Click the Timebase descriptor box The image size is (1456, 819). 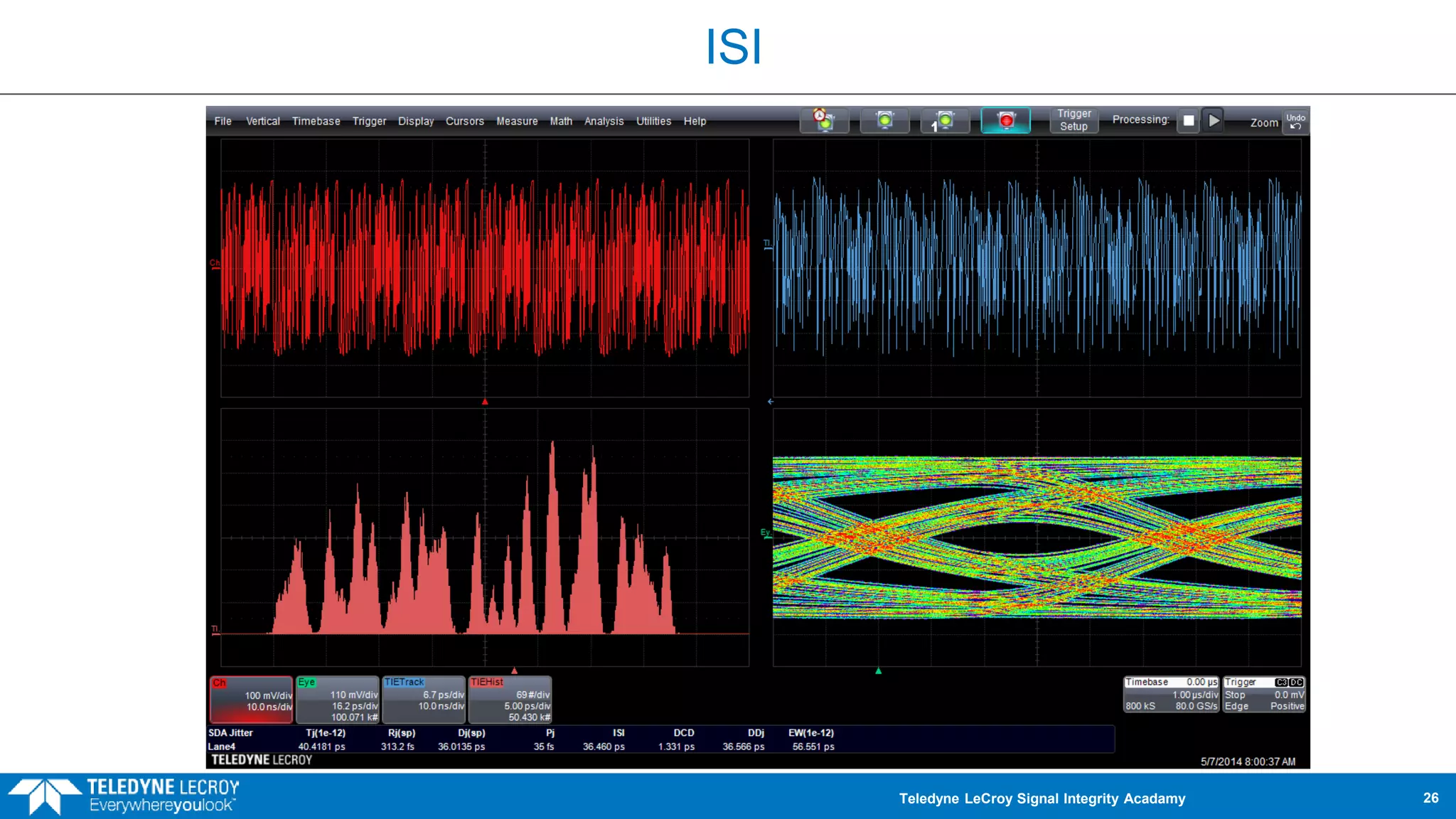pos(1171,694)
